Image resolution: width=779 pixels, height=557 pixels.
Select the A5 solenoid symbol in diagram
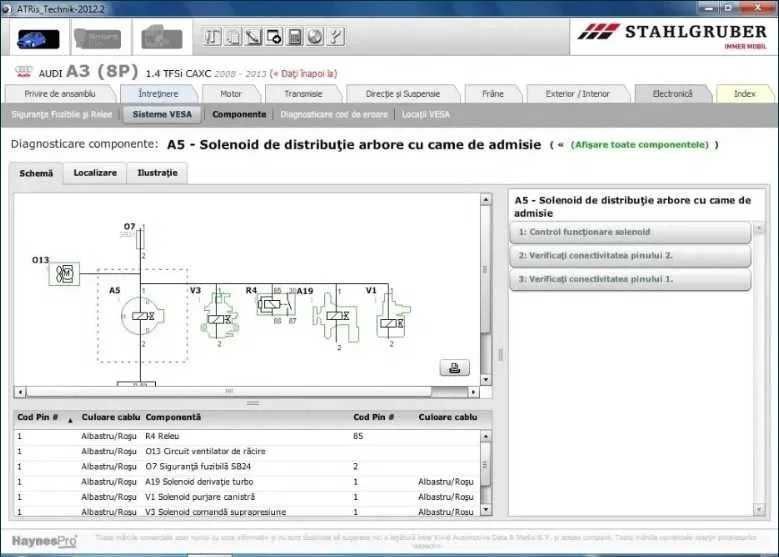[x=142, y=316]
